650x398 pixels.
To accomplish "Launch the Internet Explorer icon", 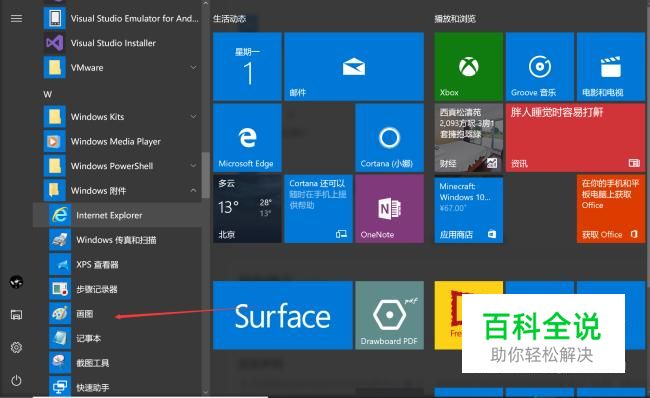I will (60, 215).
